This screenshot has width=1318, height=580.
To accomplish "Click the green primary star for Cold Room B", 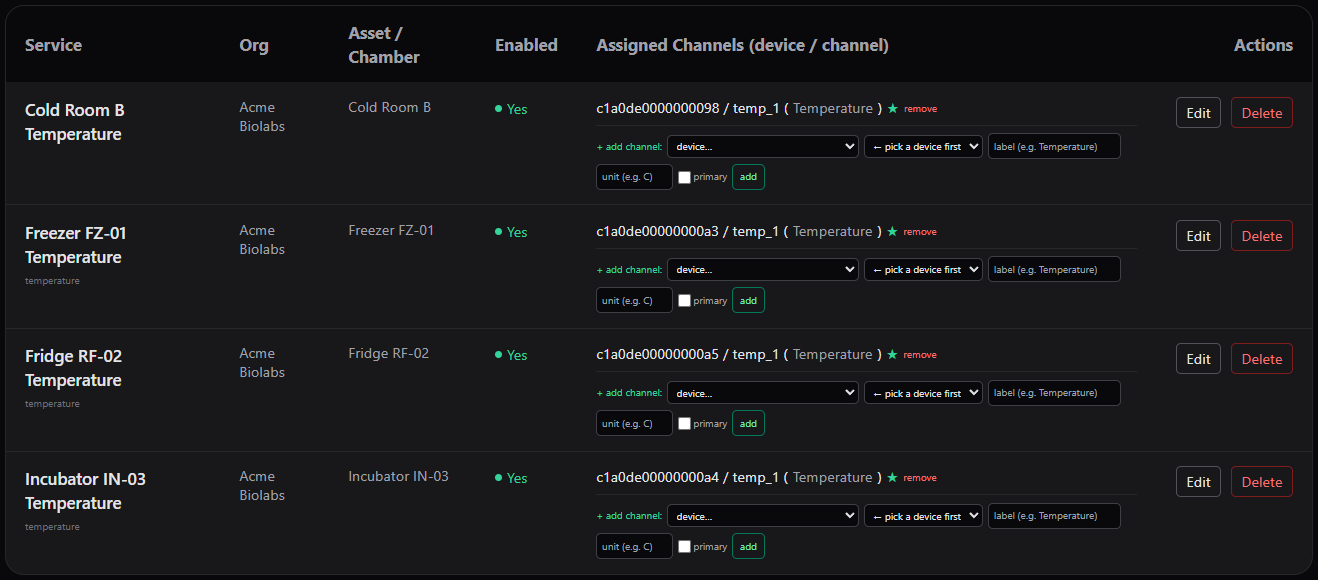I will 893,108.
